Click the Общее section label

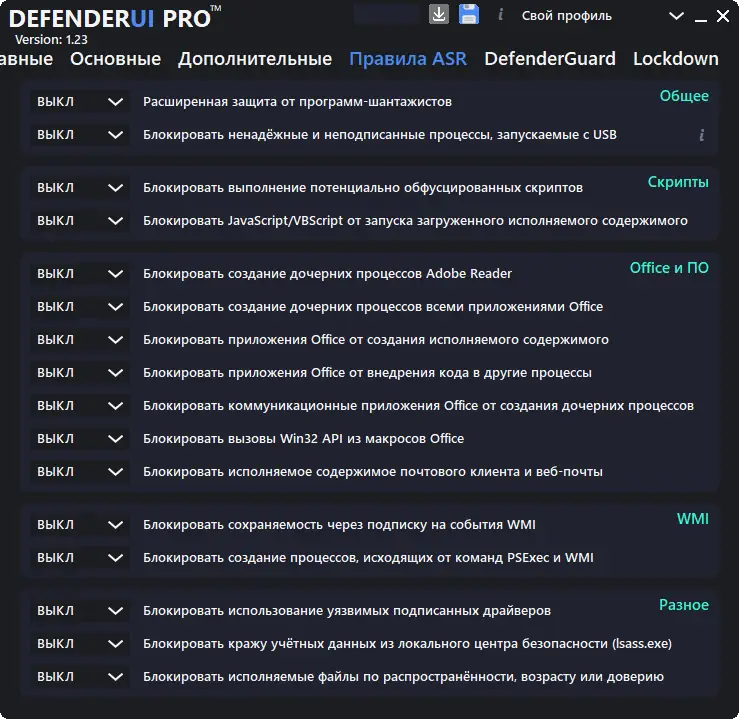pos(684,96)
